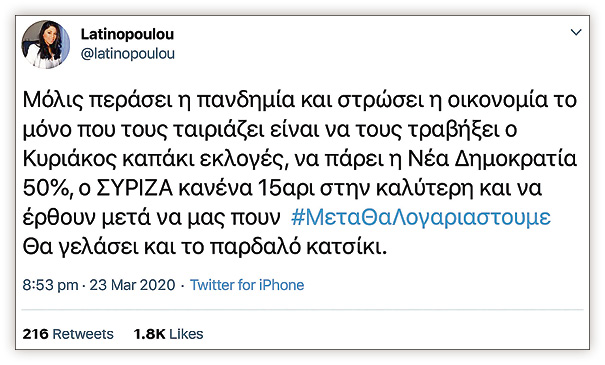The width and height of the screenshot is (605, 365).
Task: Click the tweet's first line starting Μόλις περάσει
Action: pos(300,100)
